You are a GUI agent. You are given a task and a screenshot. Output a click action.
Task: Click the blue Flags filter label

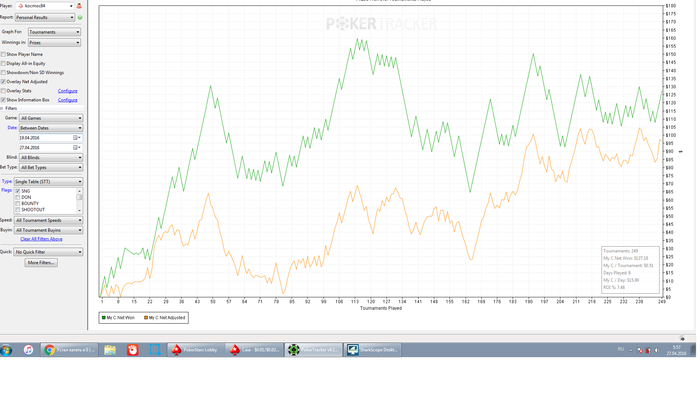click(x=6, y=190)
